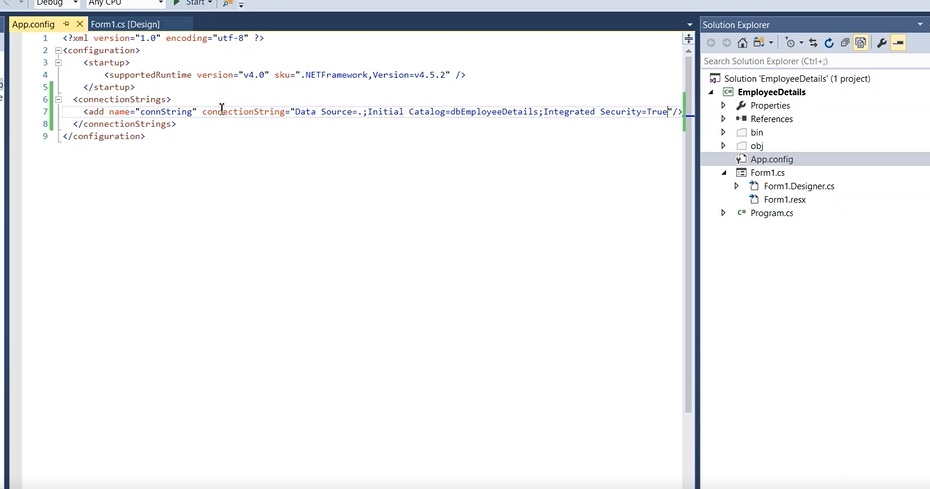
Task: Open the Start button dropdown arrow
Action: pos(209,3)
